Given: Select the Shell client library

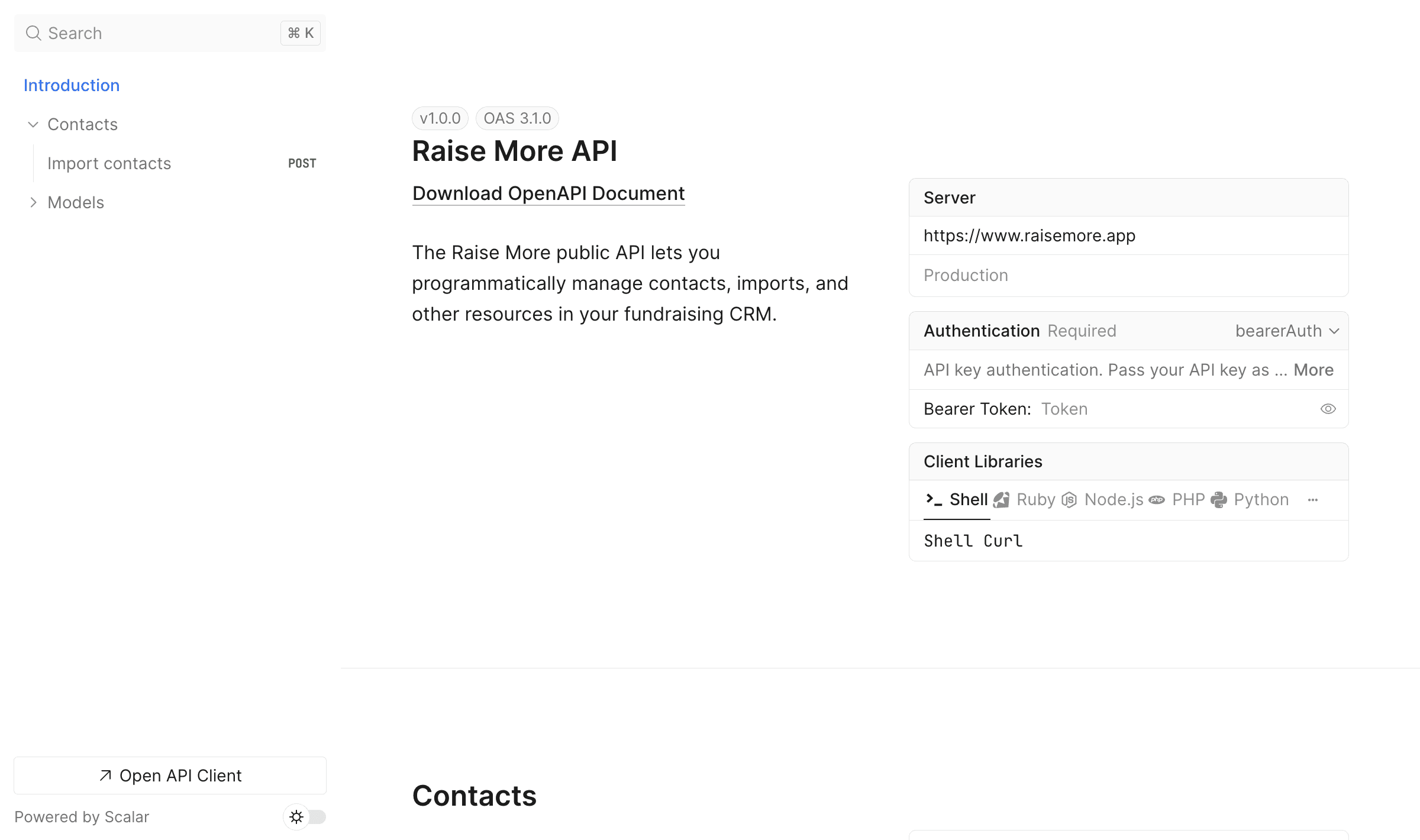Looking at the screenshot, I should coord(969,499).
